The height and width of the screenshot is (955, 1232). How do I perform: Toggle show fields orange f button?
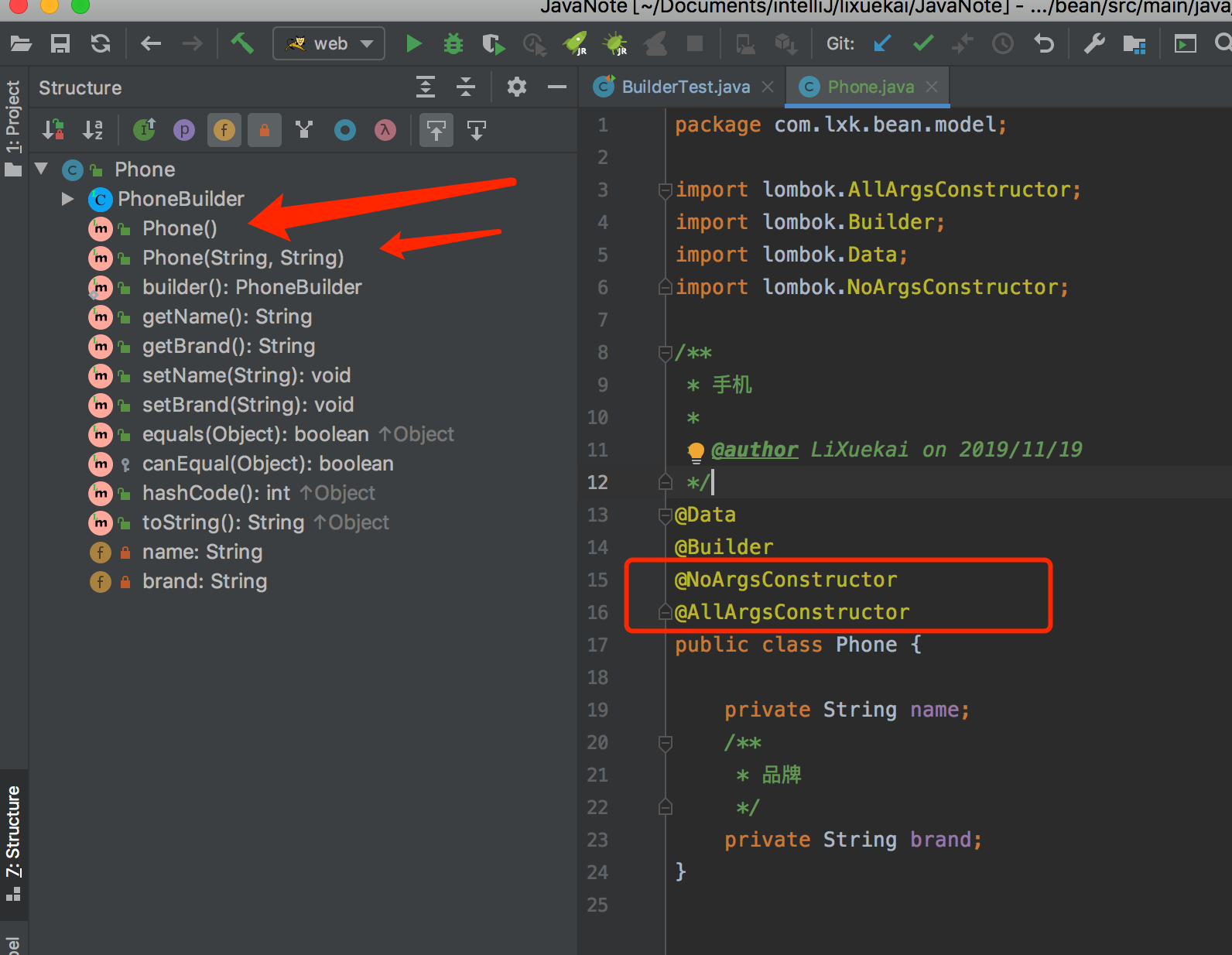click(224, 130)
